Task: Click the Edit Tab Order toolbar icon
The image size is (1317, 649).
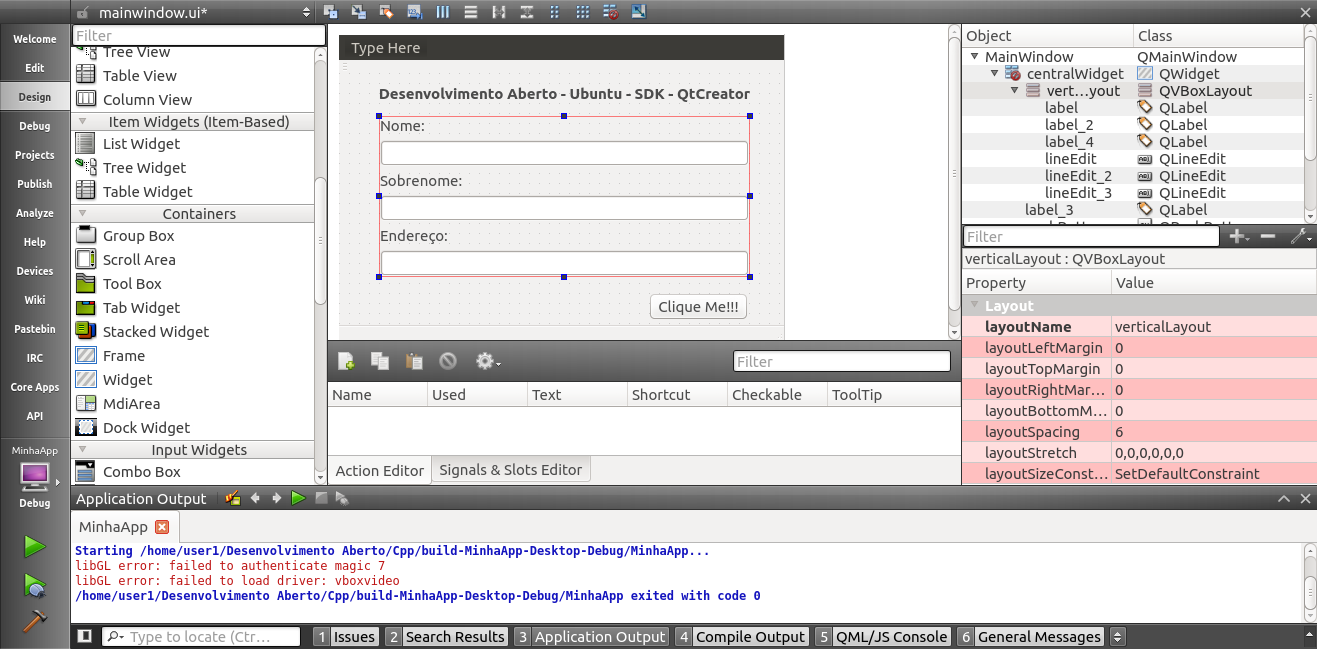Action: pos(414,12)
